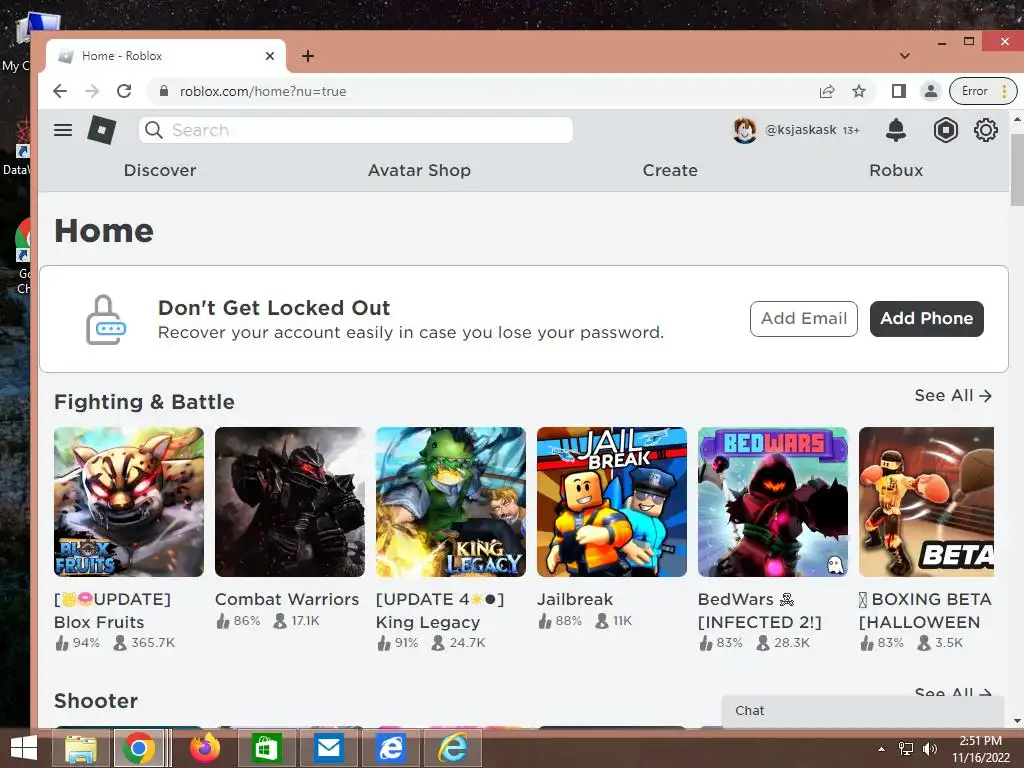The image size is (1024, 768).
Task: Open the Roblox hamburger navigation menu
Action: coord(63,130)
